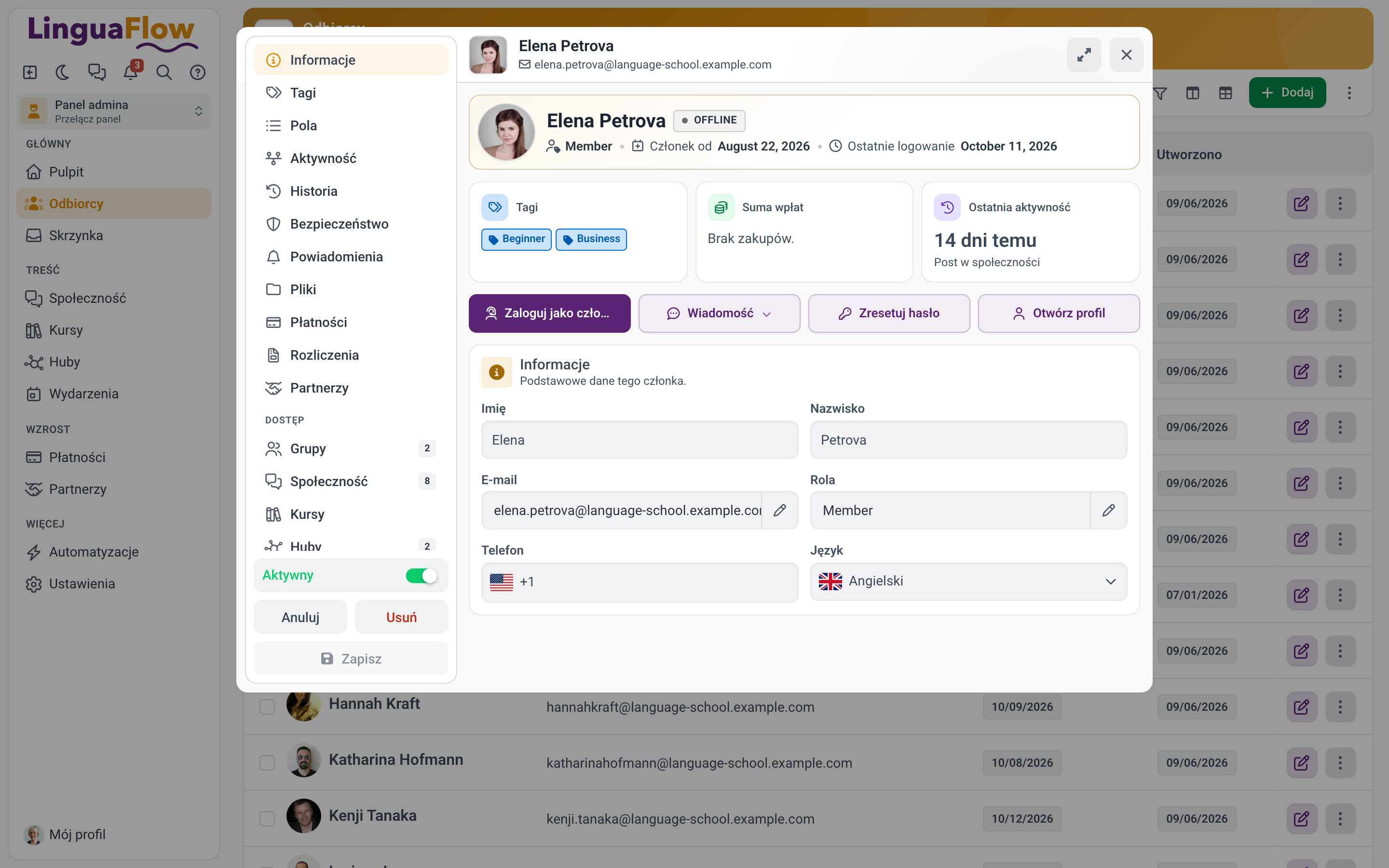
Task: Select the Kenji Tanaka checkbox
Action: pos(267,819)
